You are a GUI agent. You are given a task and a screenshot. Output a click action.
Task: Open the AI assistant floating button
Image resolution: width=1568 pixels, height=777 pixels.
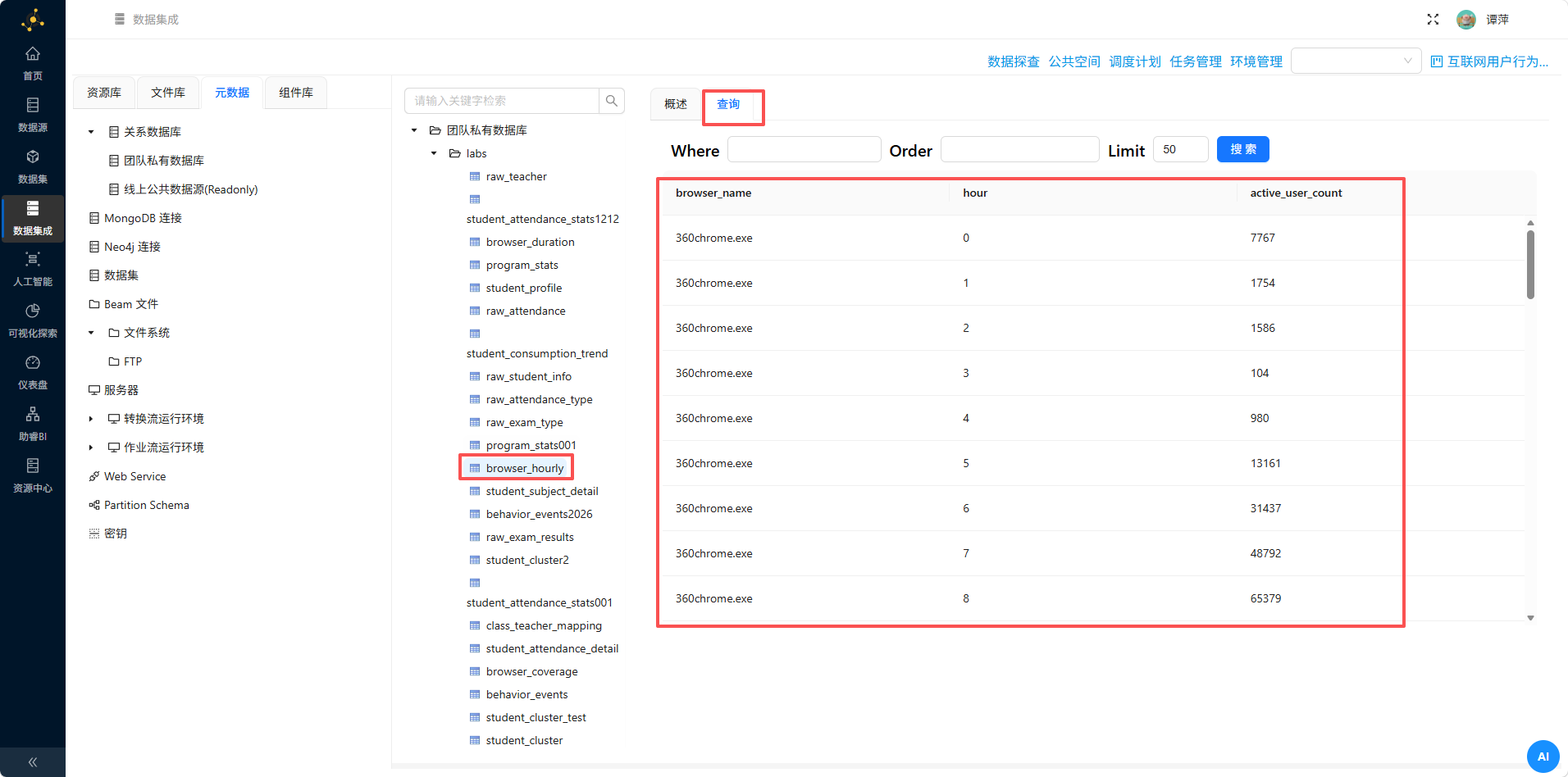1543,757
